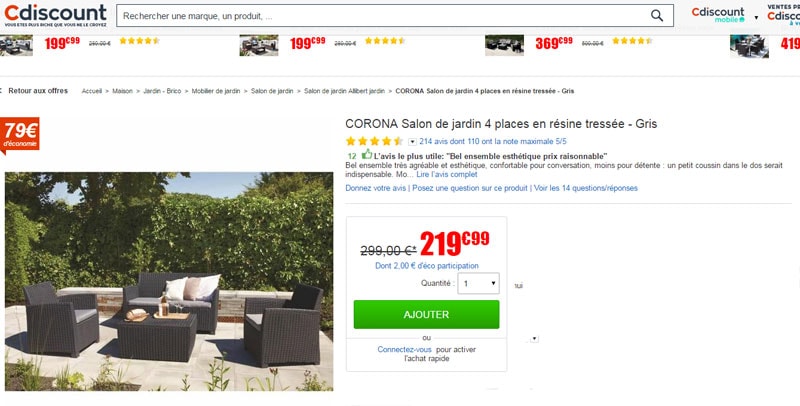Expand the rating breakdown arrow beside stars
800x406 pixels.
(412, 142)
